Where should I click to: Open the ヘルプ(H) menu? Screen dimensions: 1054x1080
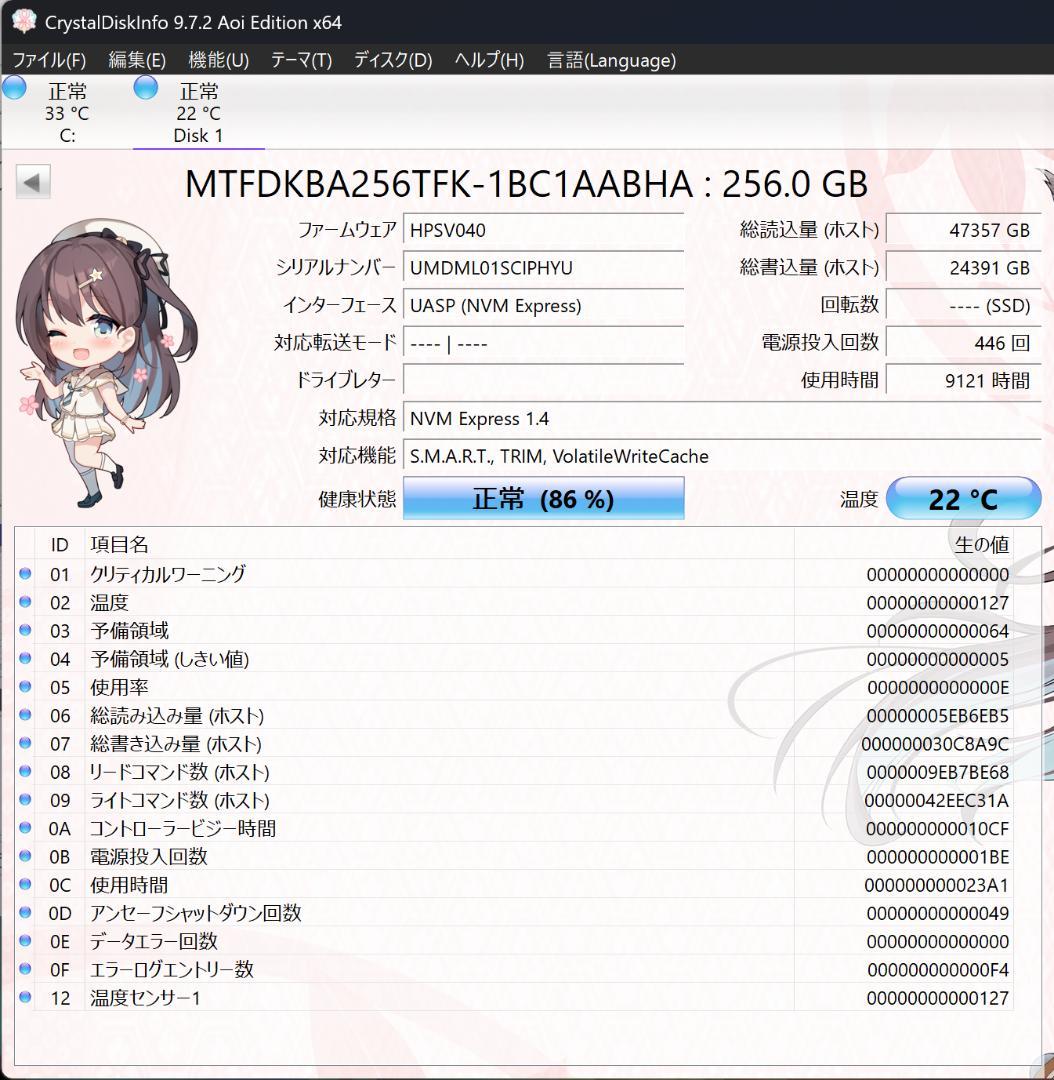pos(489,61)
